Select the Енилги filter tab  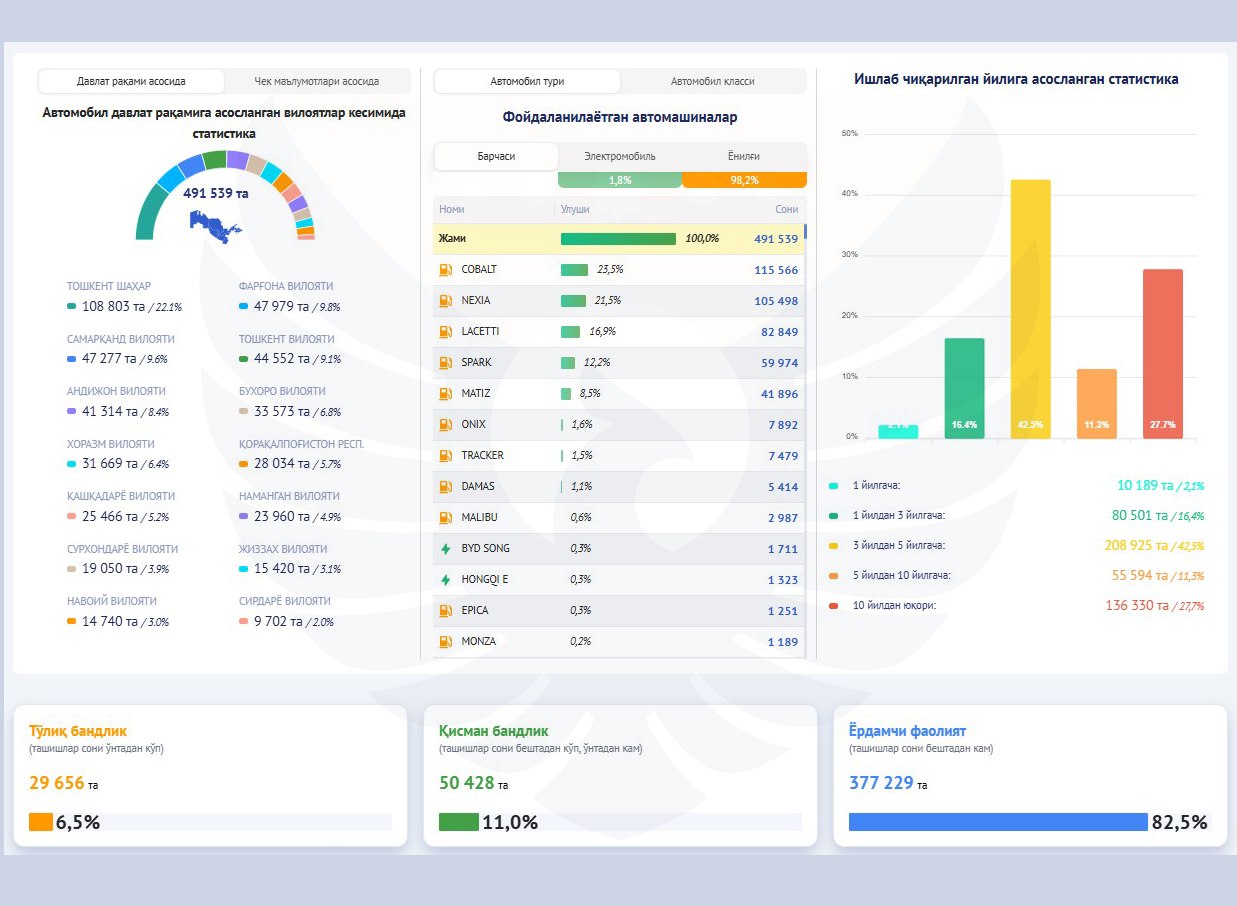click(x=744, y=157)
